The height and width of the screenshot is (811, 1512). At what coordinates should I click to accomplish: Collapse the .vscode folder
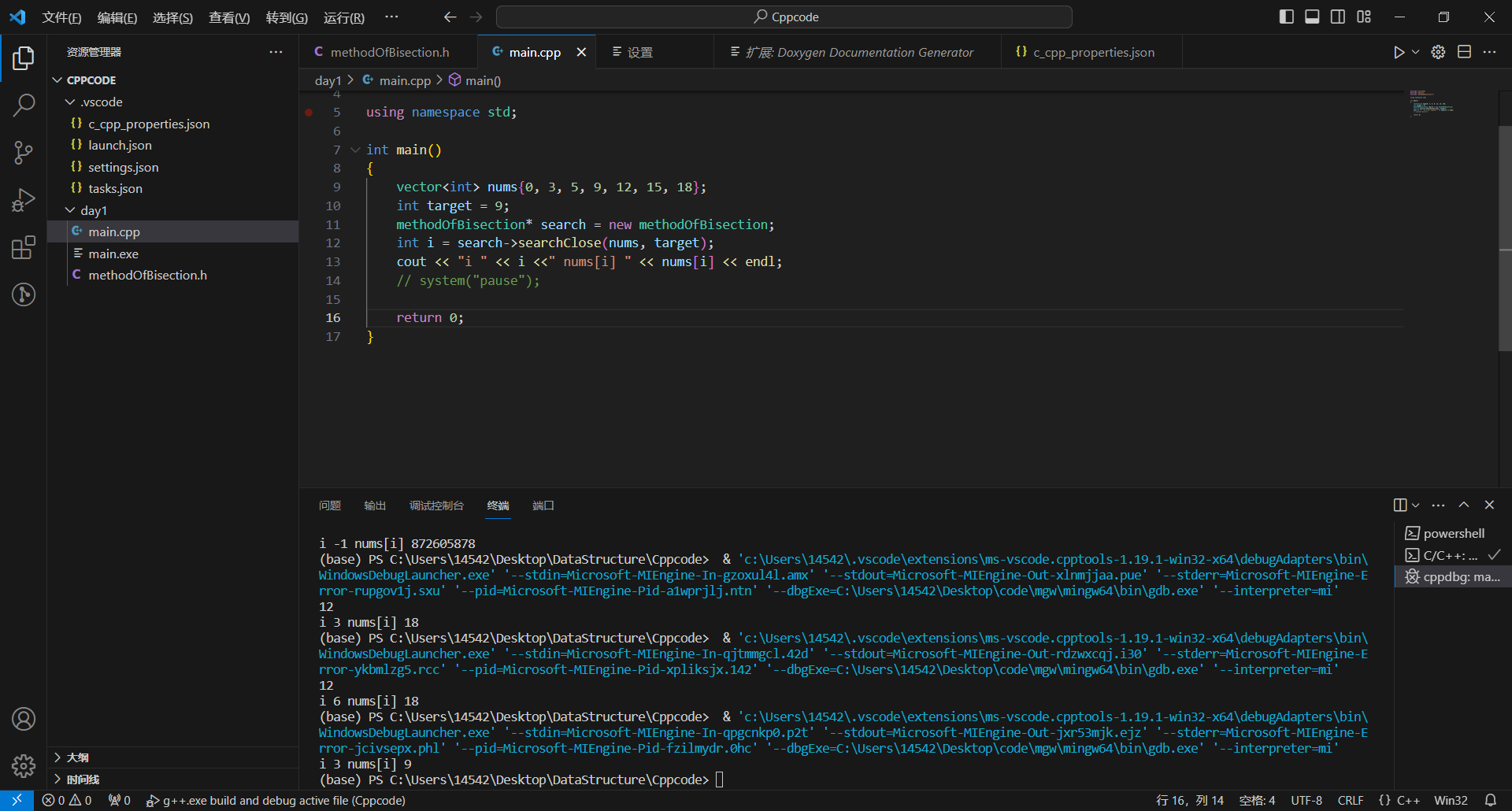point(70,102)
